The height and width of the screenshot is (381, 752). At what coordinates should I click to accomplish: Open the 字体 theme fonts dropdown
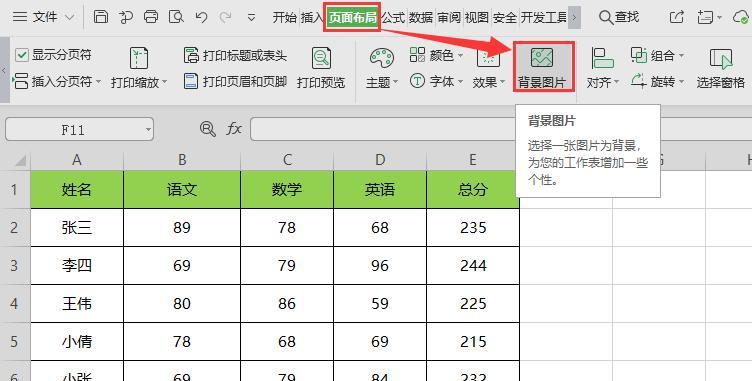[x=436, y=81]
